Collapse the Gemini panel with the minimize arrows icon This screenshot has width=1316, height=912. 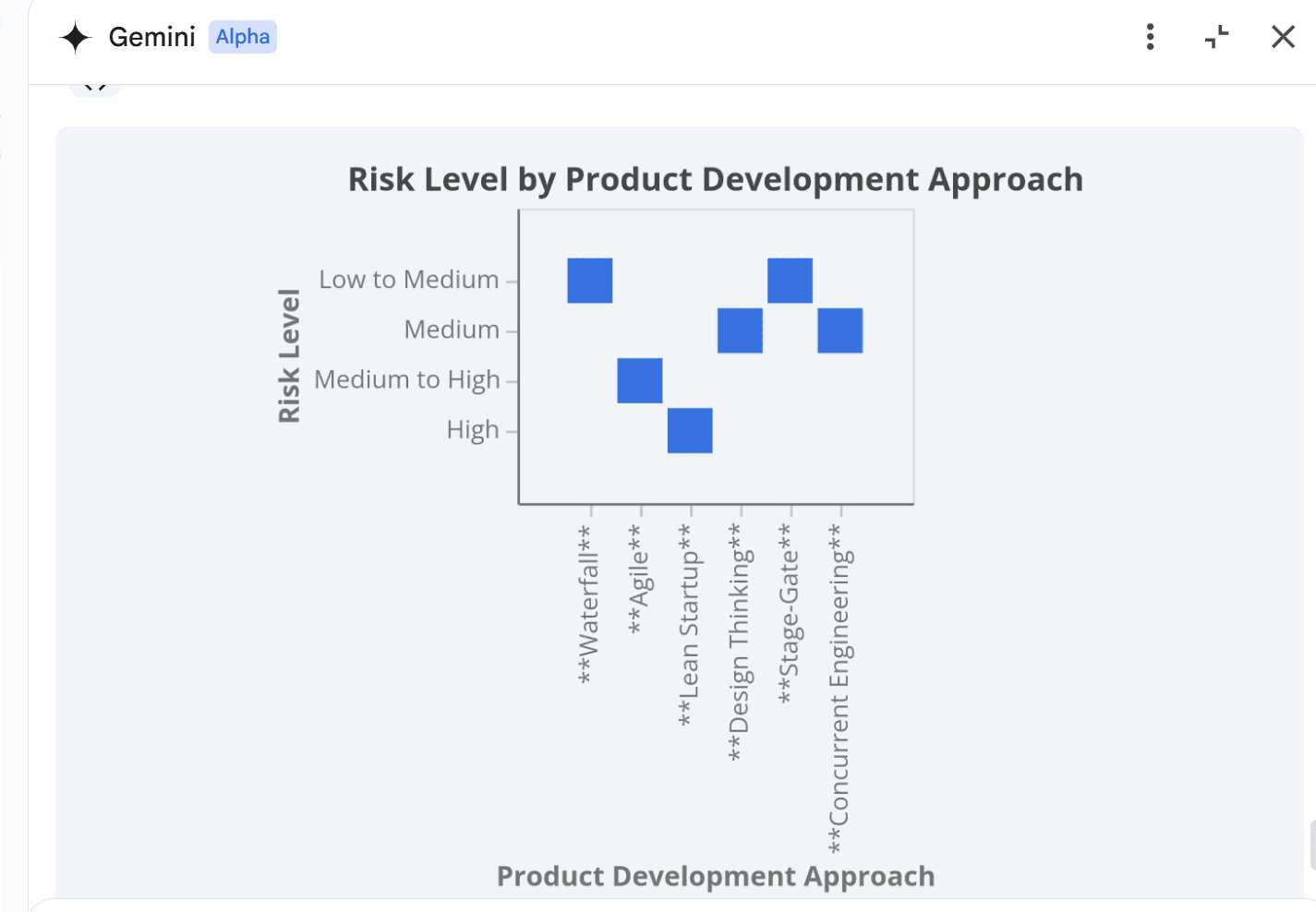tap(1217, 37)
